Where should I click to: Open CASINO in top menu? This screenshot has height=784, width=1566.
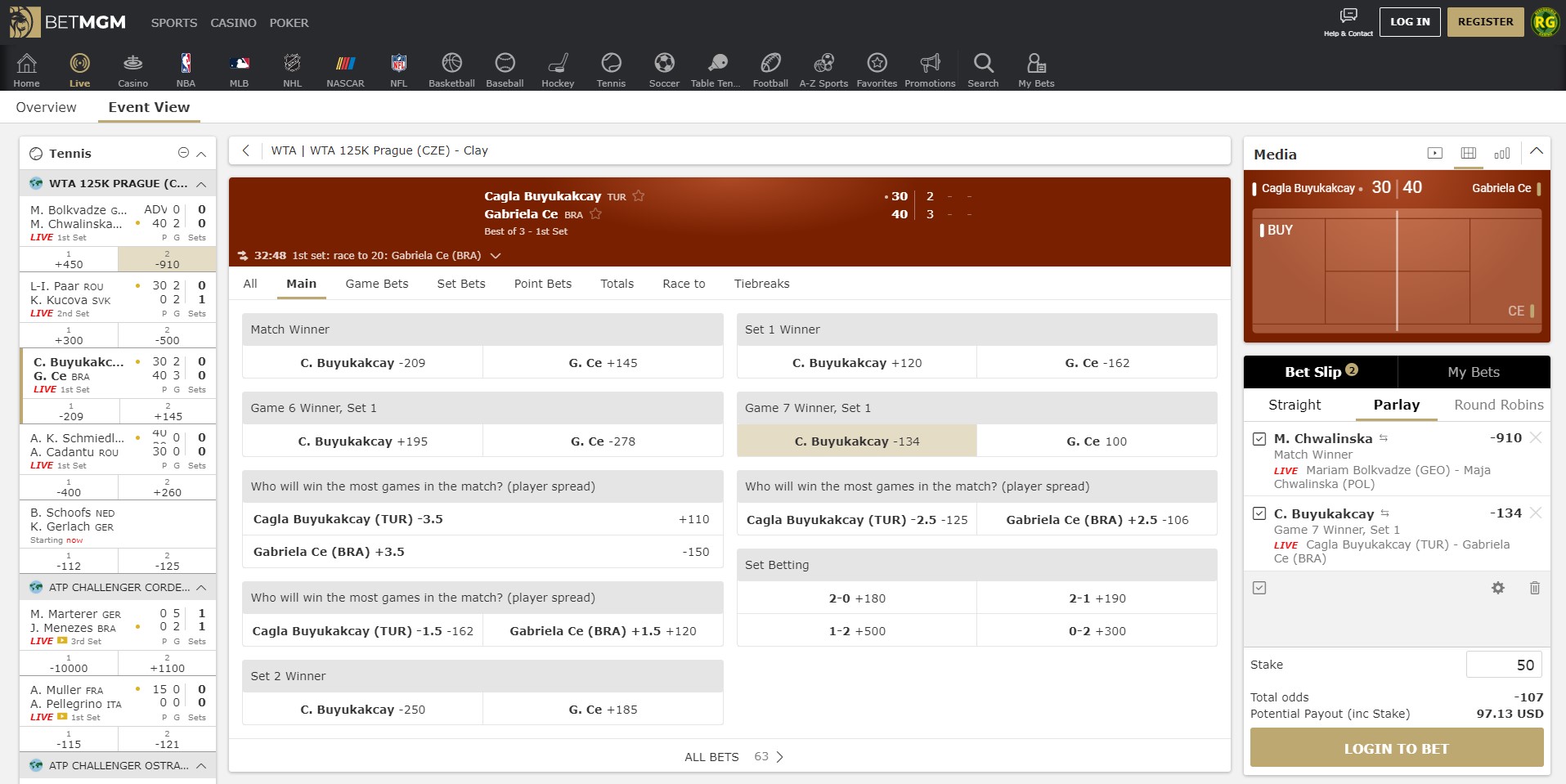click(x=233, y=23)
